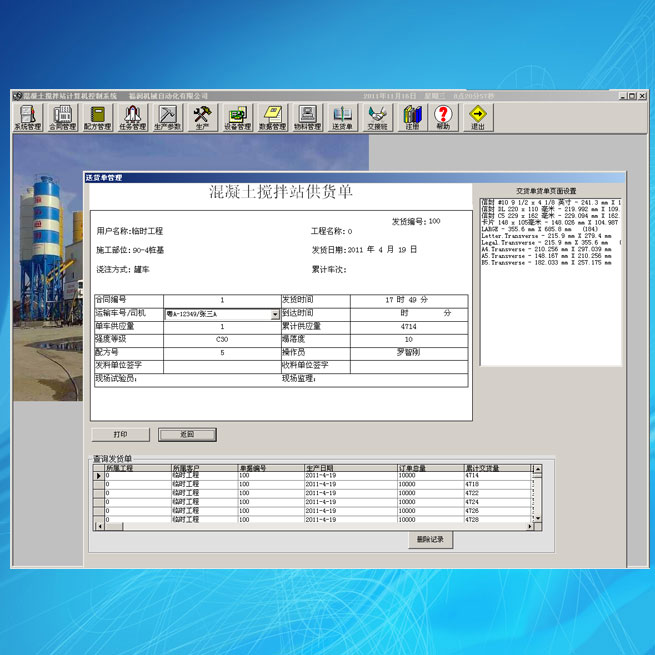
Task: Select the A4.Transverse paper entry
Action: tap(551, 249)
